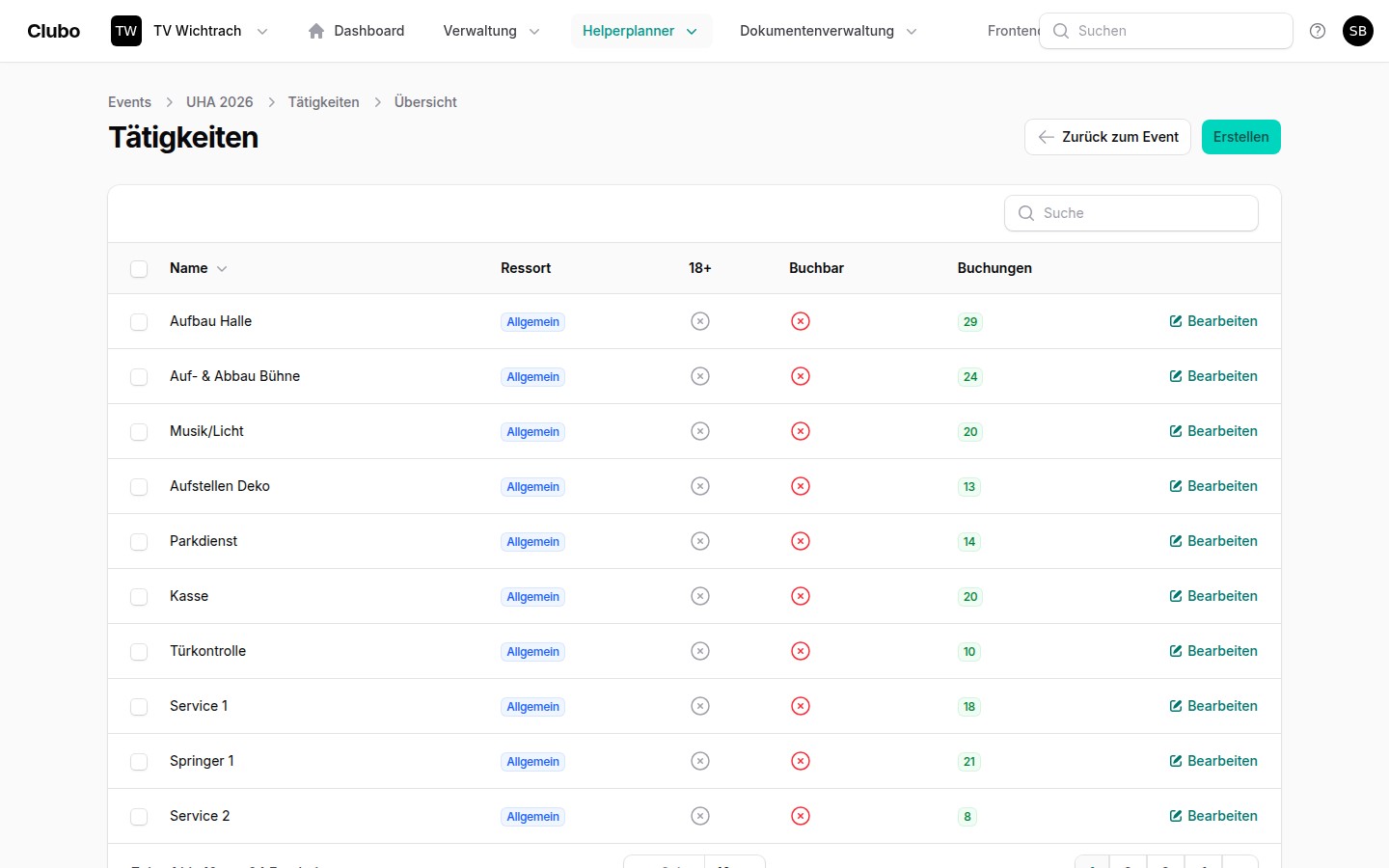
Task: Open the SB user avatar menu
Action: (x=1357, y=31)
